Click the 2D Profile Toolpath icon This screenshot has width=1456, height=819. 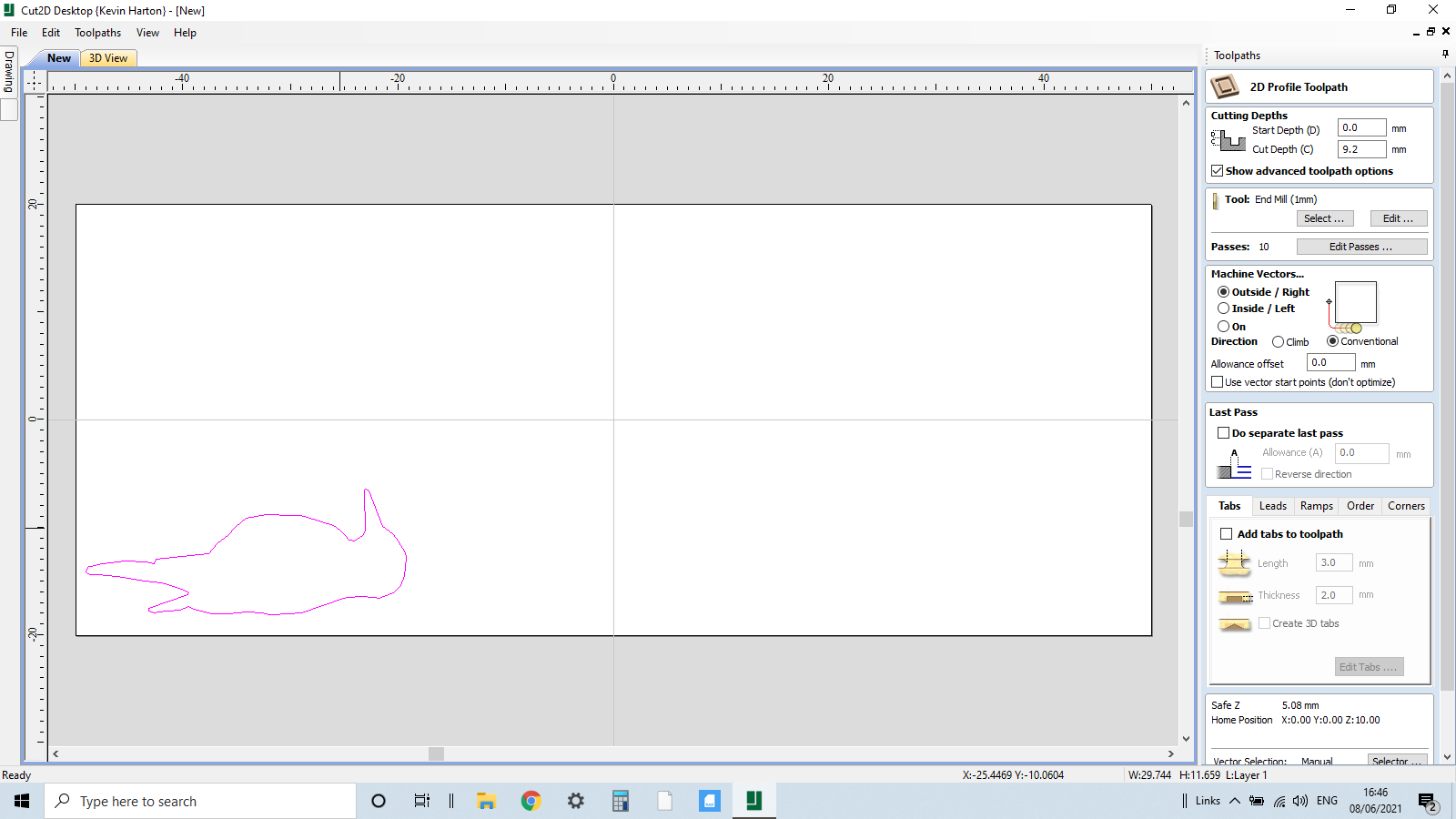1224,86
